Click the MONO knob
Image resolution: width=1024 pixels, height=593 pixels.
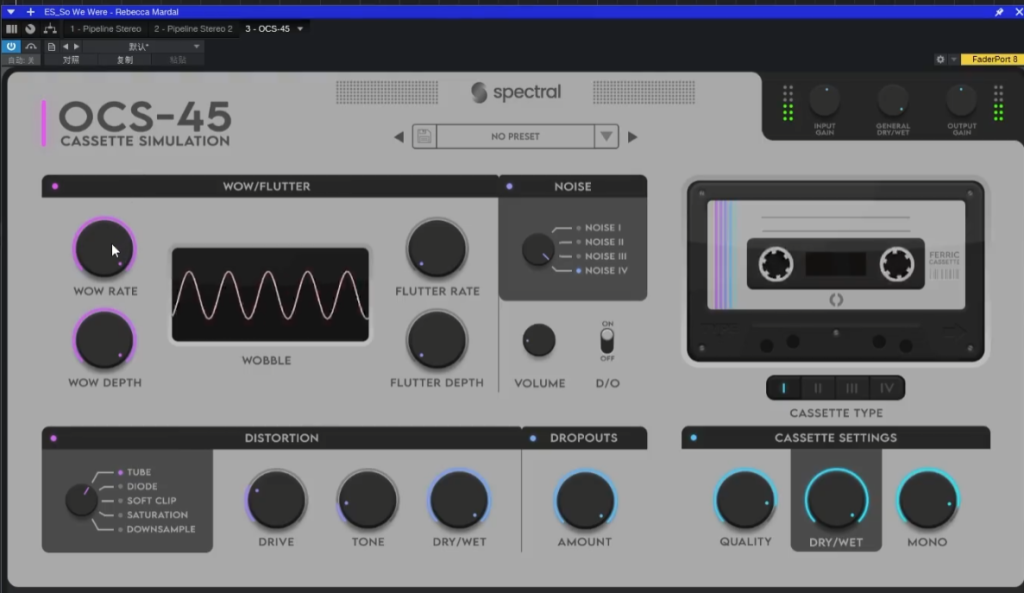927,500
